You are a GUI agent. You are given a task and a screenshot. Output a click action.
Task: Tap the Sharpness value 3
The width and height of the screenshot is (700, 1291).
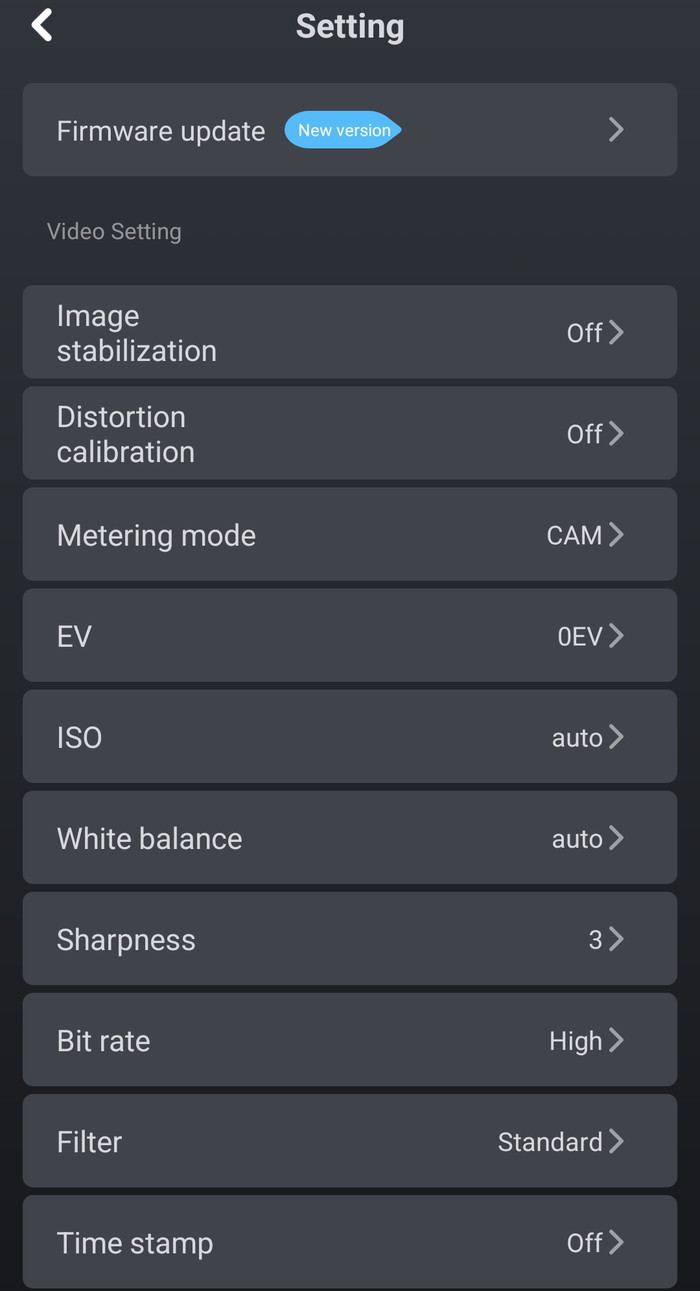click(595, 939)
